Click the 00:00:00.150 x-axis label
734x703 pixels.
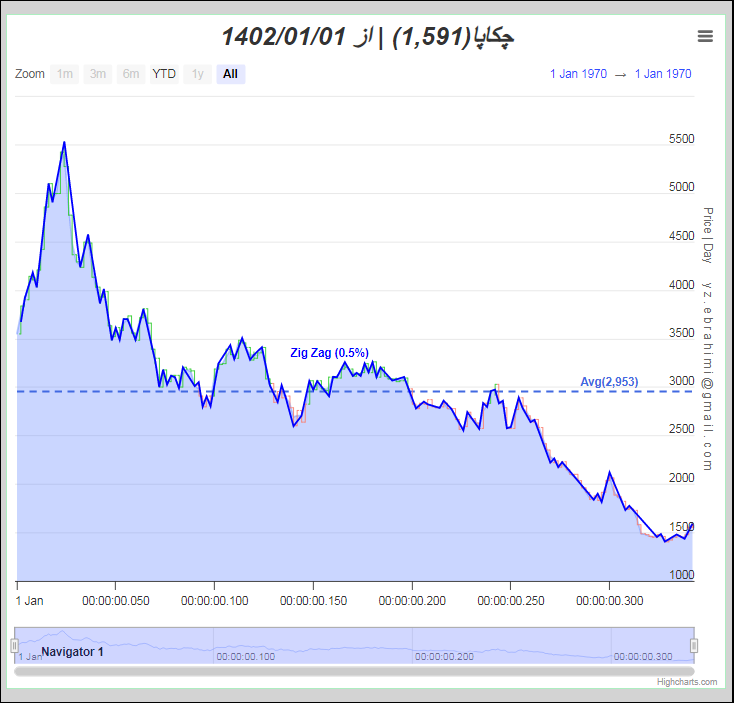313,601
